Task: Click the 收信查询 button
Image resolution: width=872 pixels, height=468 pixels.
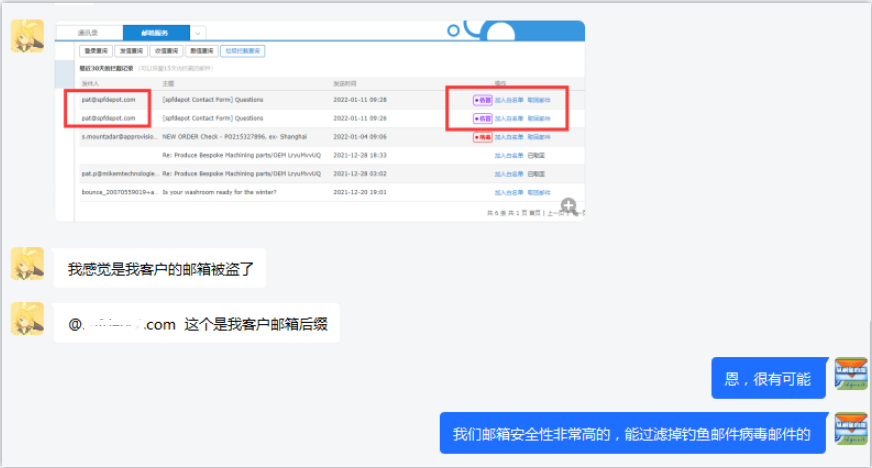Action: click(166, 50)
